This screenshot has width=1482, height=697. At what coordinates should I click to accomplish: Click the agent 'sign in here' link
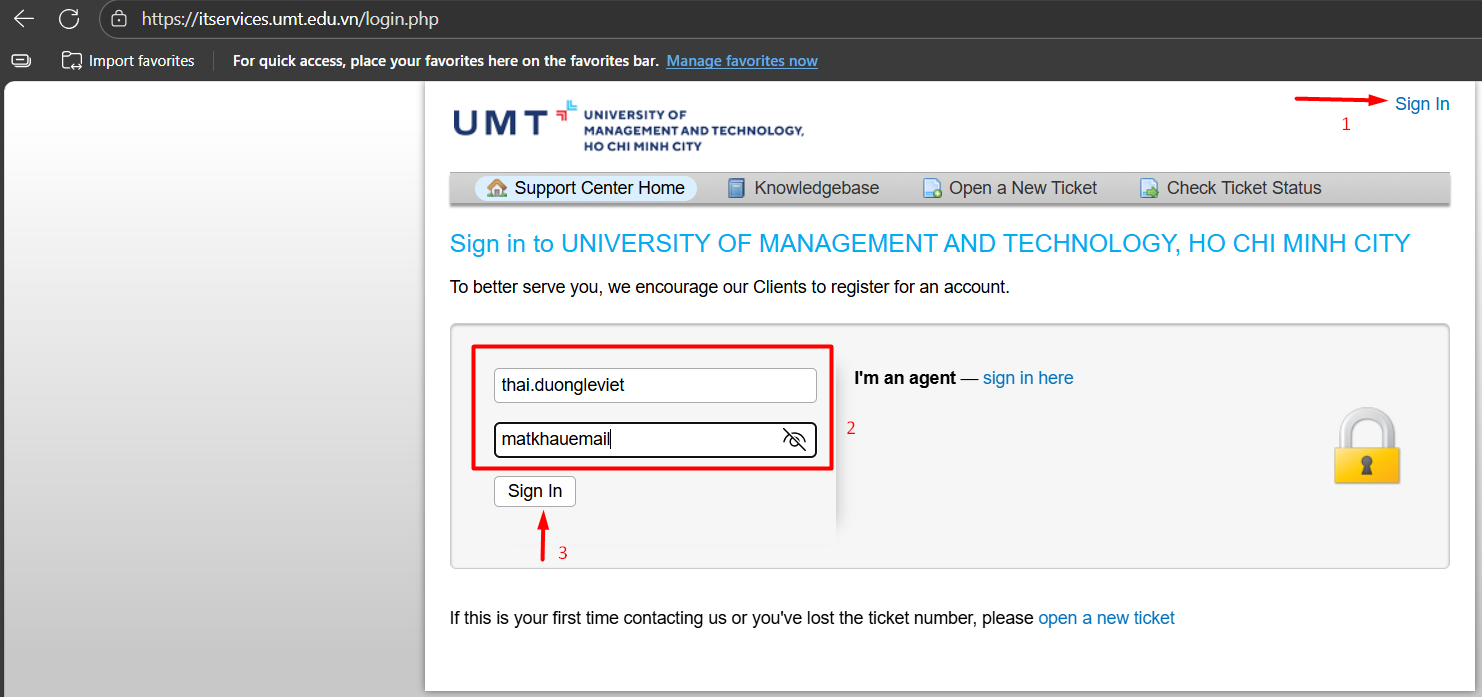(1027, 378)
